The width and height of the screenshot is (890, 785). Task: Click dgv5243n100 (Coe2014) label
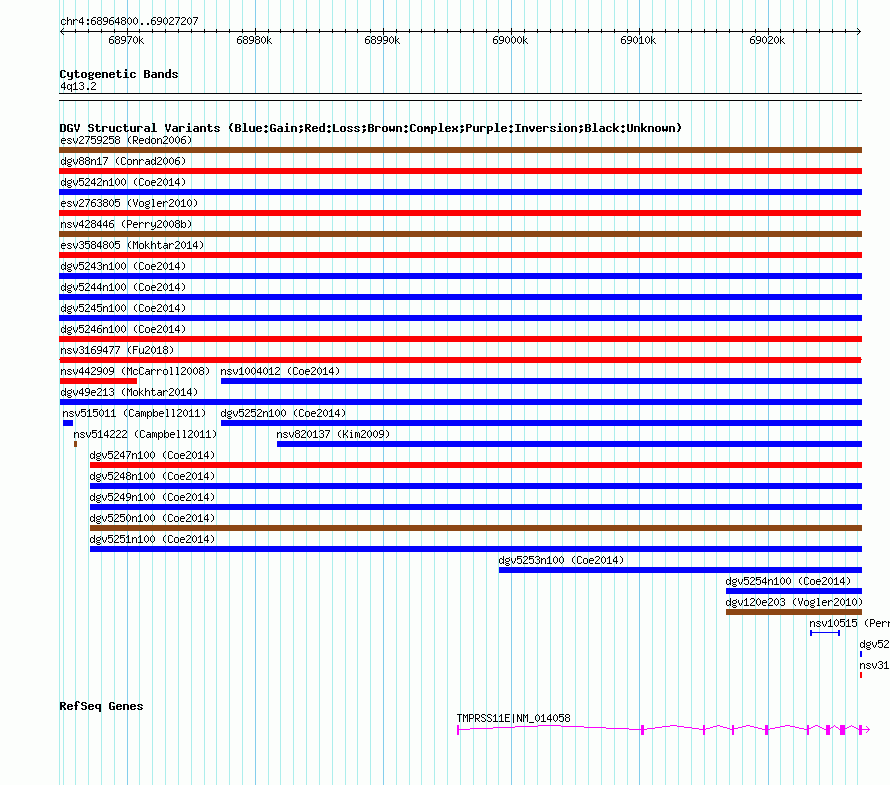[x=123, y=266]
